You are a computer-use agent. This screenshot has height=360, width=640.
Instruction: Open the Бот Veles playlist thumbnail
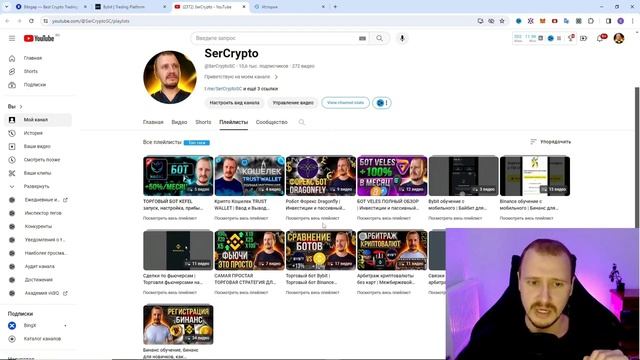pyautogui.click(x=392, y=176)
